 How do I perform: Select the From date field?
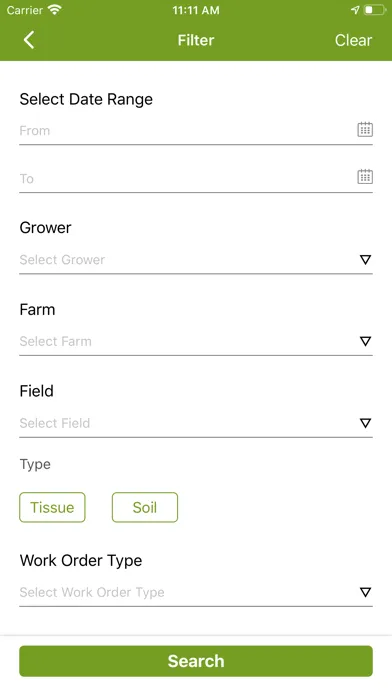(x=196, y=131)
